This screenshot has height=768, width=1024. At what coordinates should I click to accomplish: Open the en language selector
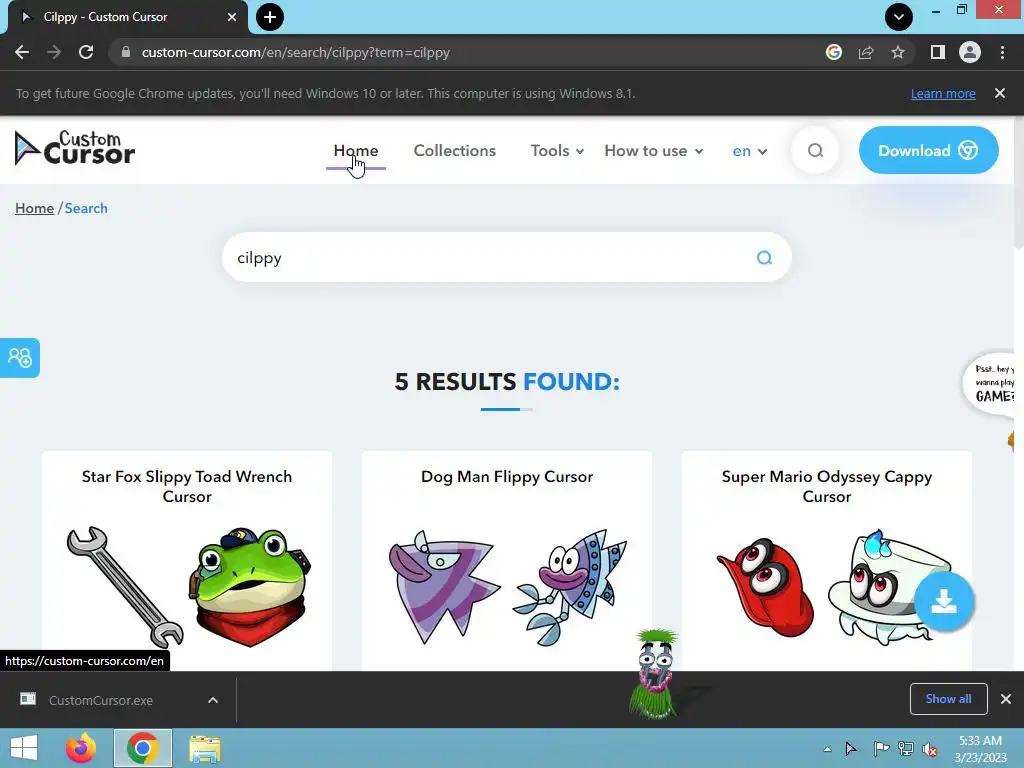749,152
